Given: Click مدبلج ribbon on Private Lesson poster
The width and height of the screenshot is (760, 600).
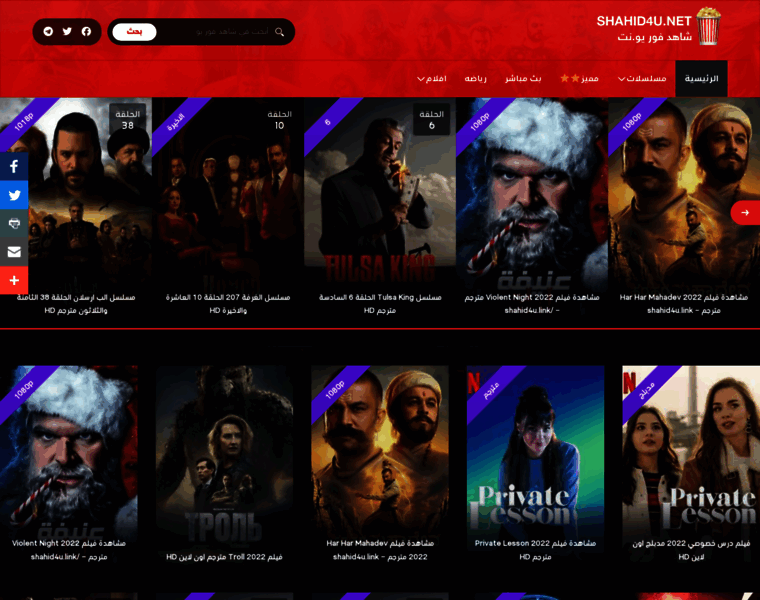Looking at the screenshot, I should coord(647,390).
